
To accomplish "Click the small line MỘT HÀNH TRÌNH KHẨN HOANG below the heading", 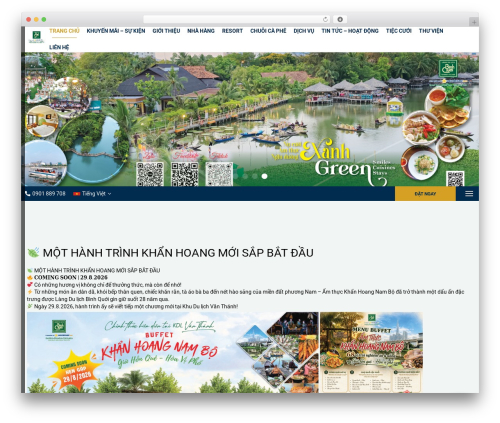I will point(97,270).
